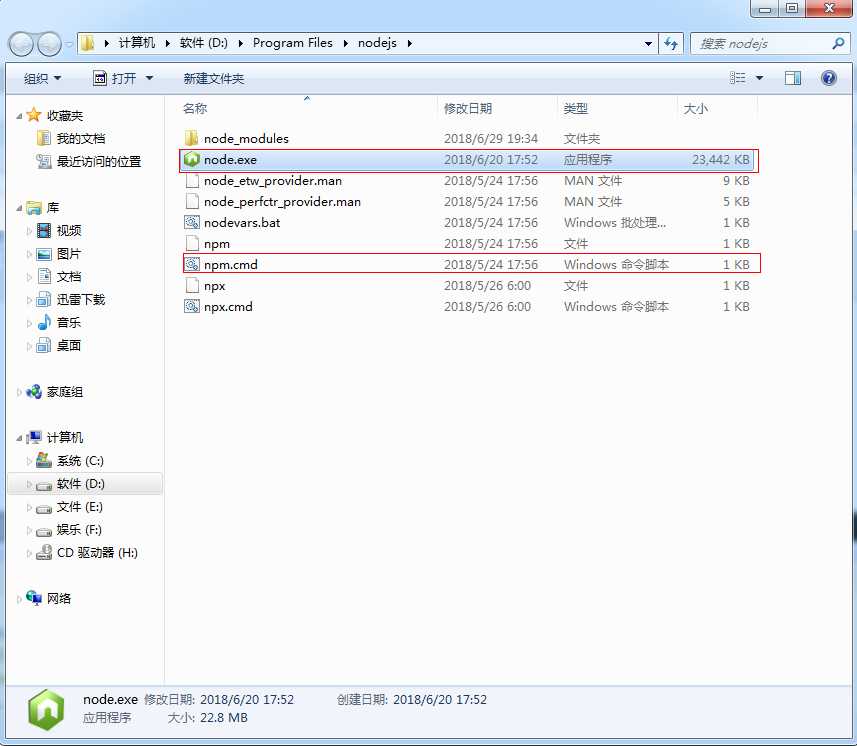The image size is (857, 746).
Task: Expand the 网络 tree node
Action: coord(19,599)
